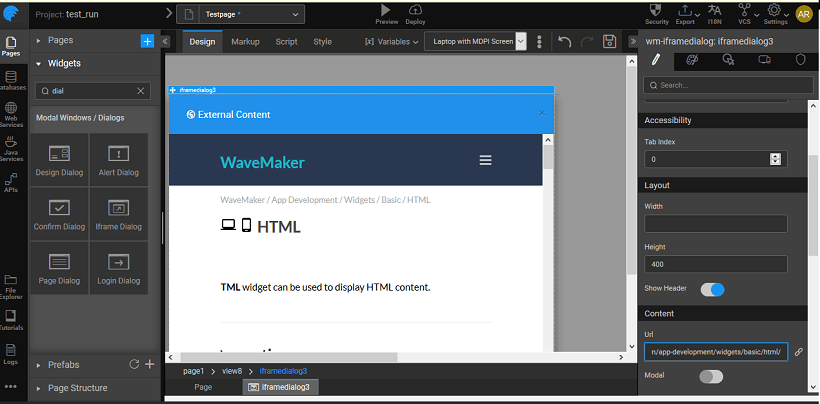Click the Undo arrow icon
820x404 pixels.
(565, 42)
